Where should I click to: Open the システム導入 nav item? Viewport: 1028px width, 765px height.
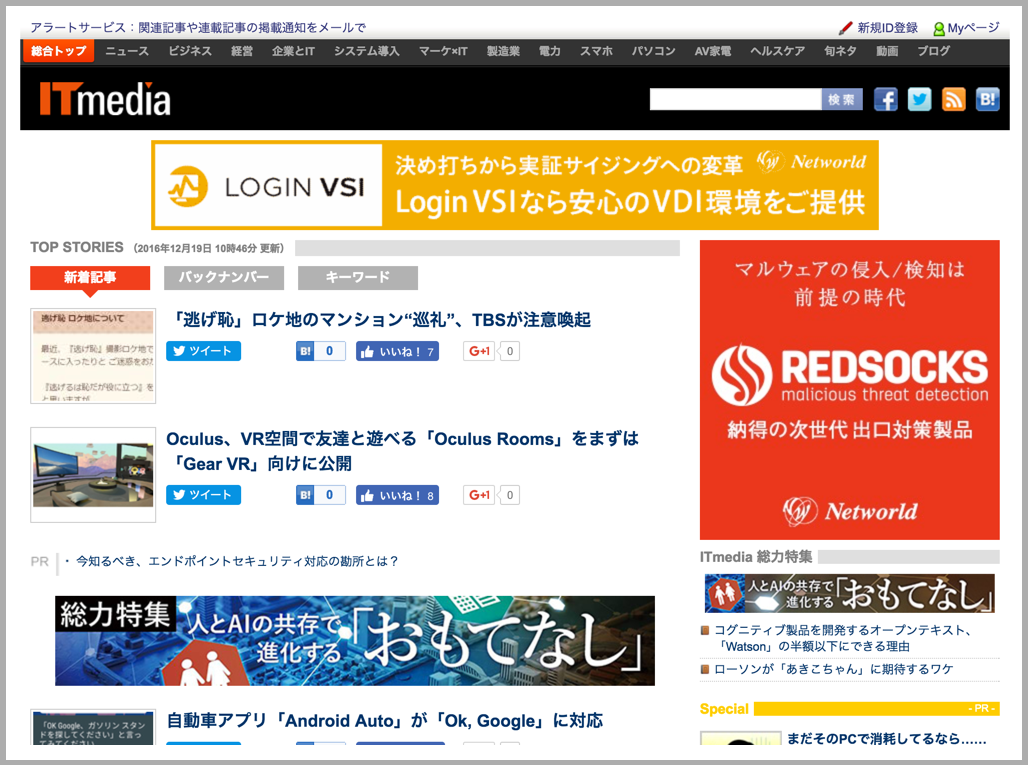point(366,51)
